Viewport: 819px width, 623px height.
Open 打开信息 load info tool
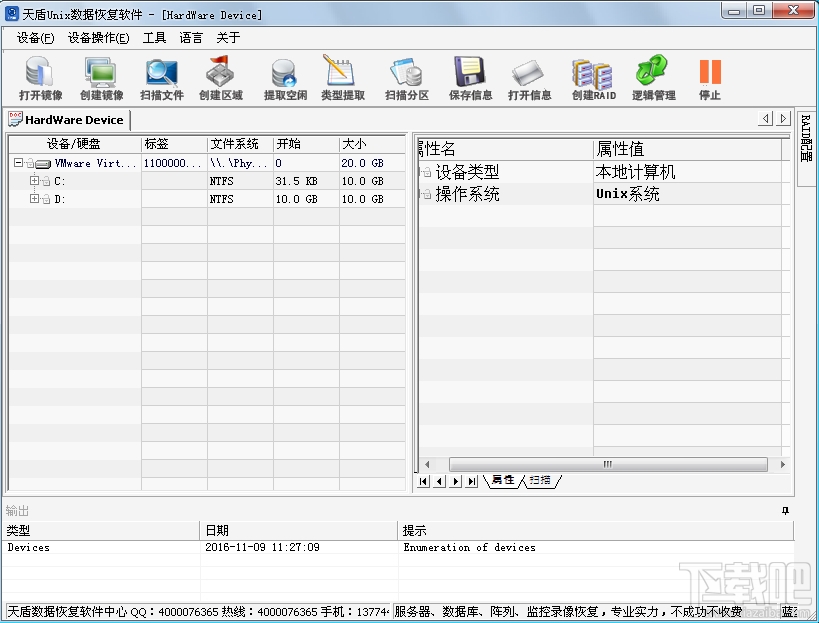pos(530,78)
